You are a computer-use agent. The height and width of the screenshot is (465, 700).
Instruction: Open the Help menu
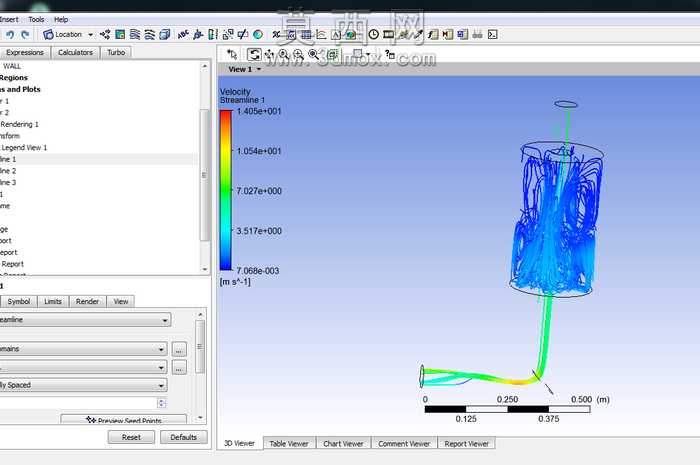point(61,19)
